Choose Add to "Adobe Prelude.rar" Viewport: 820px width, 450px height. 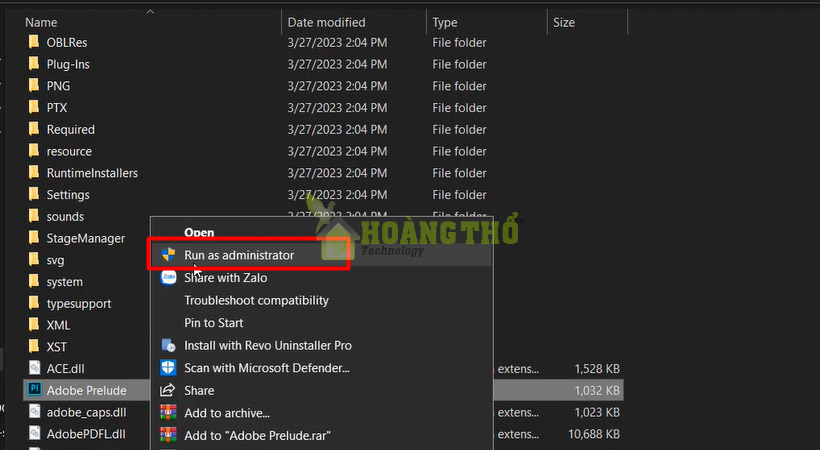pyautogui.click(x=257, y=435)
